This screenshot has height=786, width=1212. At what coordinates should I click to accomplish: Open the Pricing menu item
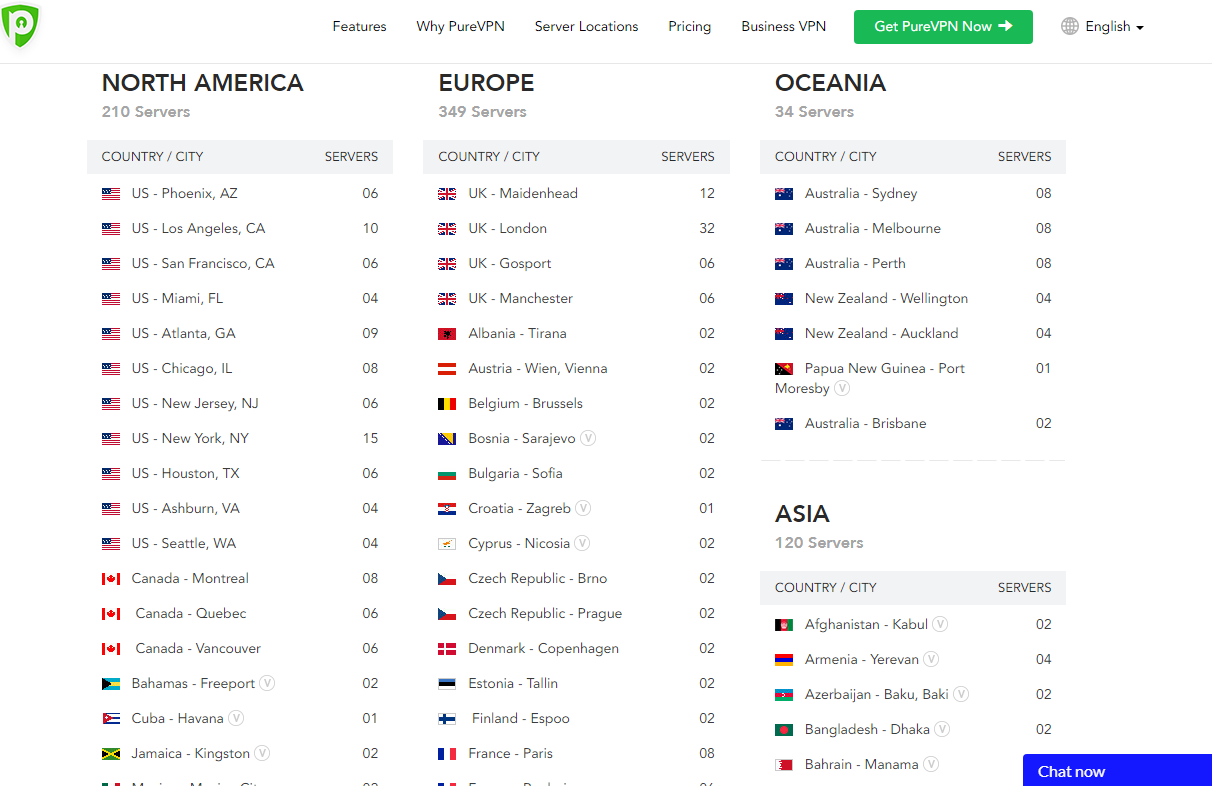(690, 27)
